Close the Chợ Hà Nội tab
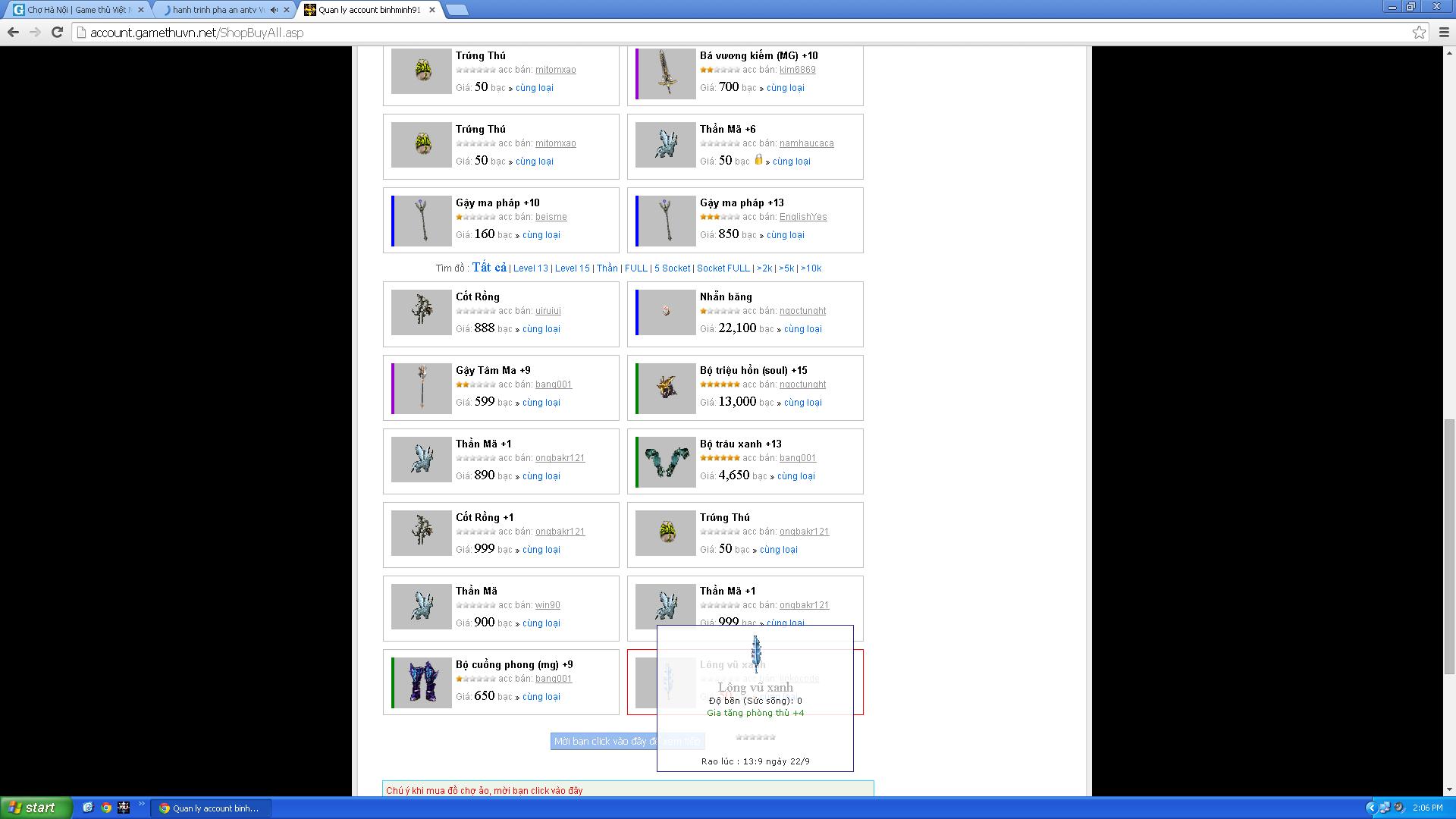Viewport: 1456px width, 819px height. tap(140, 10)
